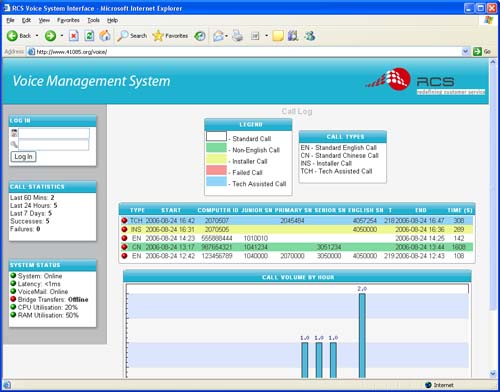Click the tallest 2.0 bar in chart

click(362, 335)
